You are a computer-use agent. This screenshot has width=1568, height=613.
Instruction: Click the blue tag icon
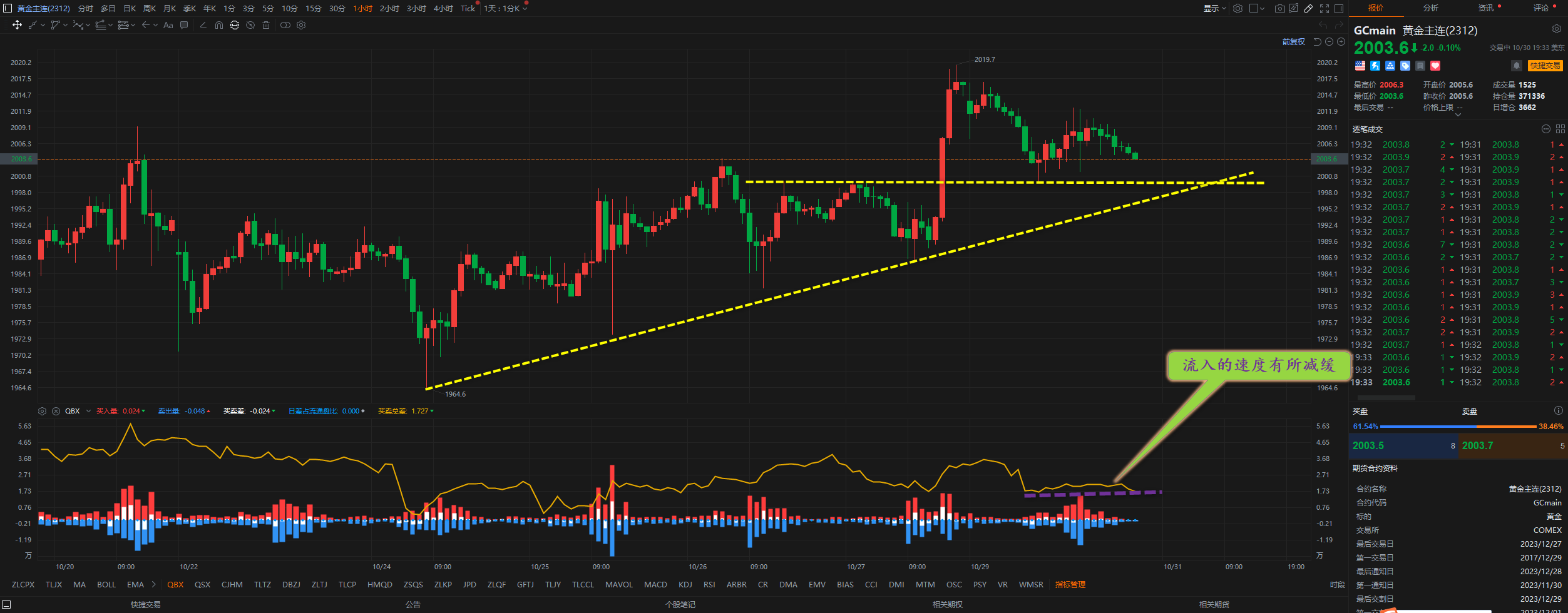click(1405, 66)
